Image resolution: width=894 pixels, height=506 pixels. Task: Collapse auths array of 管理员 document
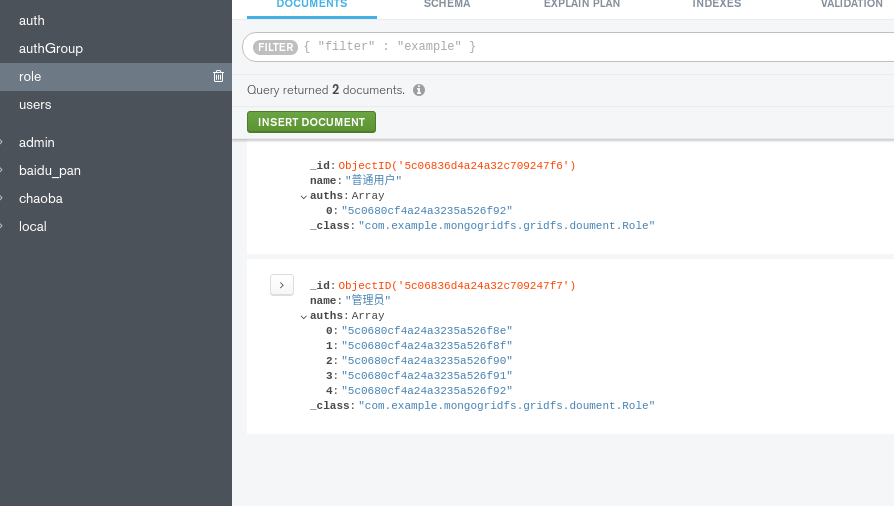[x=303, y=317]
